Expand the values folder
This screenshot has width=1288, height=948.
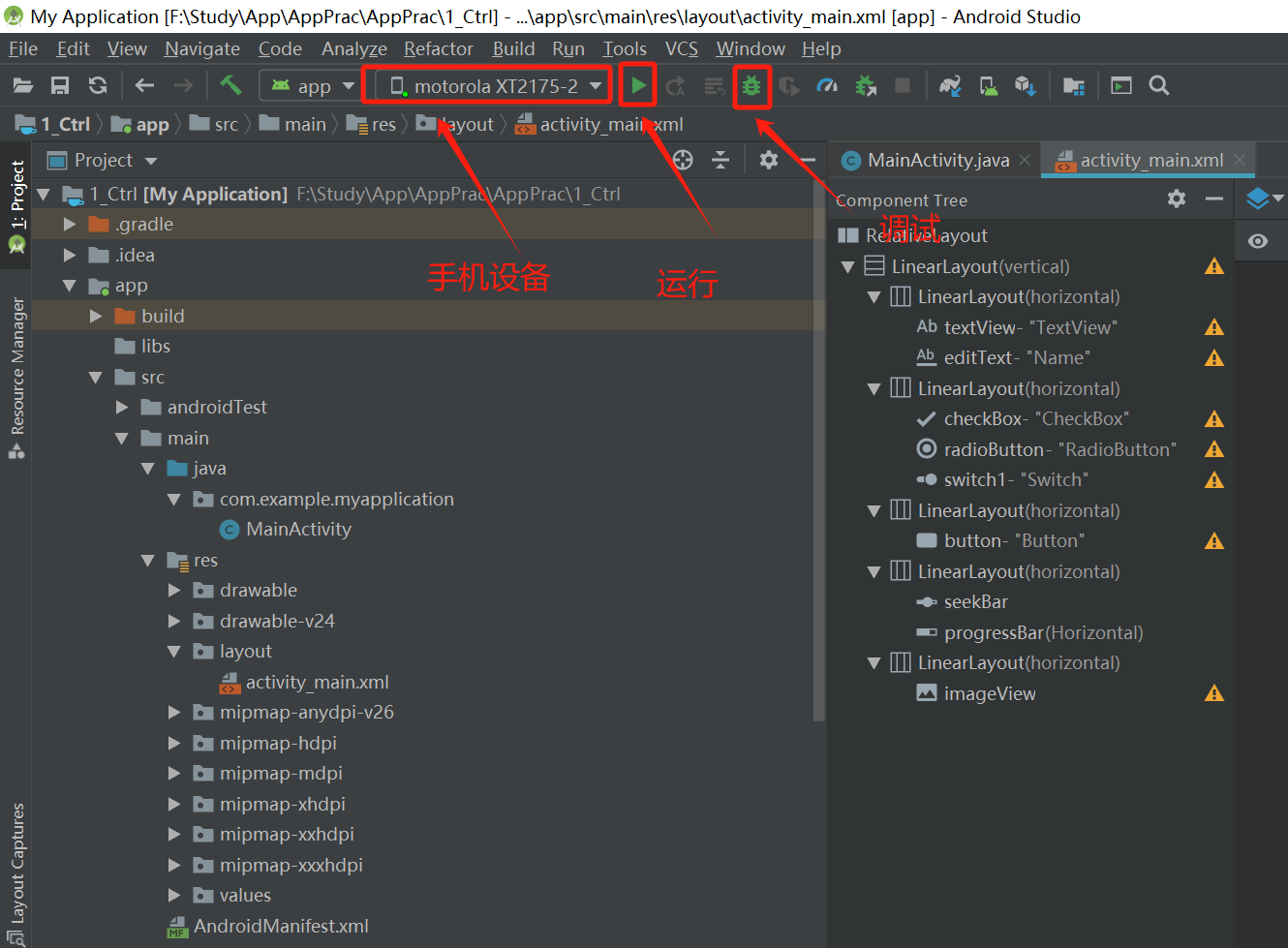click(x=174, y=896)
